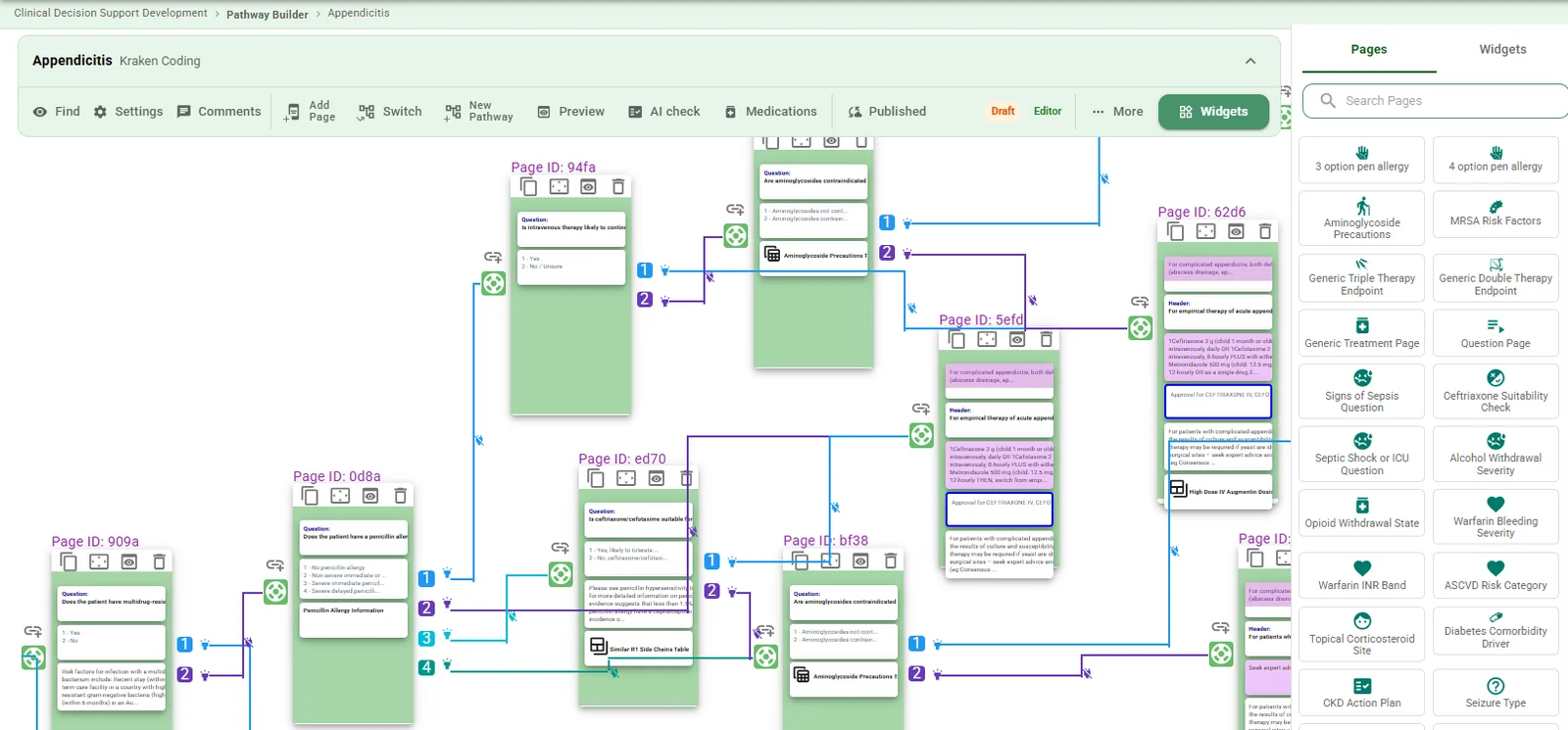Switch to the Widgets tab in the side panel

(1502, 50)
